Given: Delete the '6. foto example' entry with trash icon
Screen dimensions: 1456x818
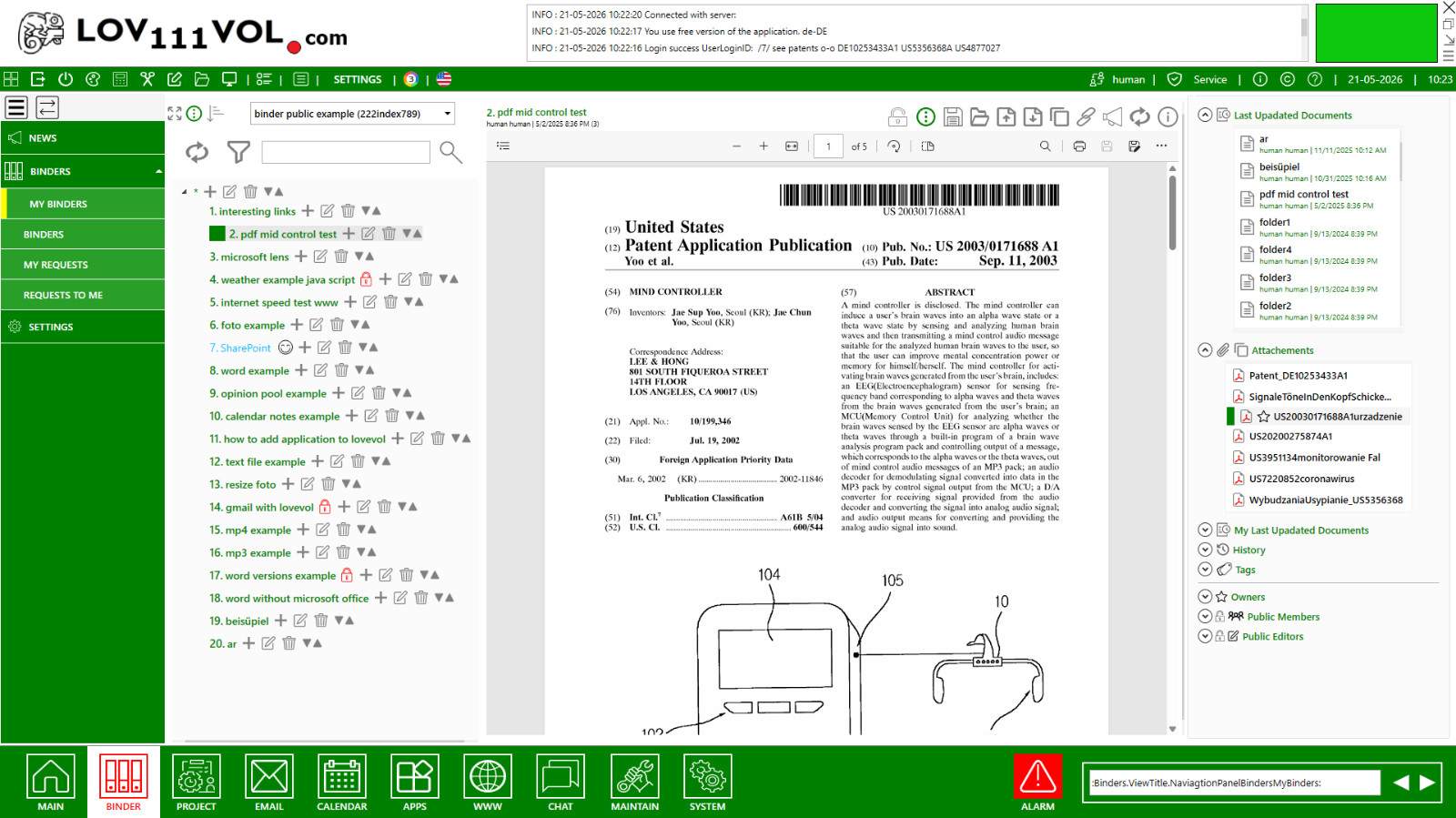Looking at the screenshot, I should tap(337, 325).
